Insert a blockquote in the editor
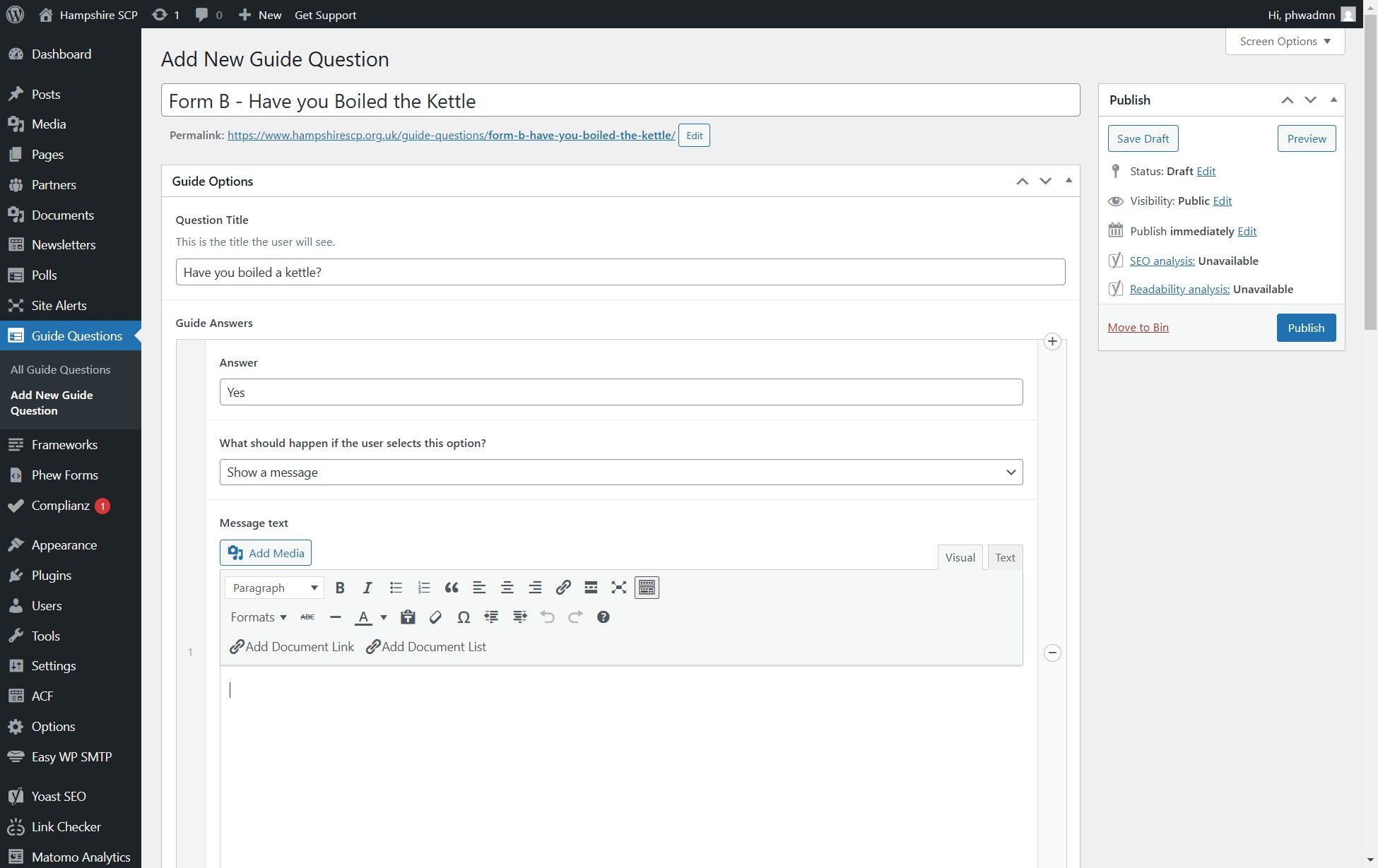This screenshot has width=1378, height=868. click(x=451, y=588)
